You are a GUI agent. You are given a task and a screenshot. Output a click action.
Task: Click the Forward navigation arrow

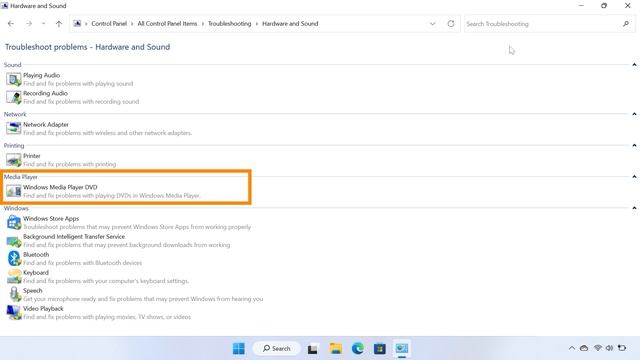click(x=29, y=24)
